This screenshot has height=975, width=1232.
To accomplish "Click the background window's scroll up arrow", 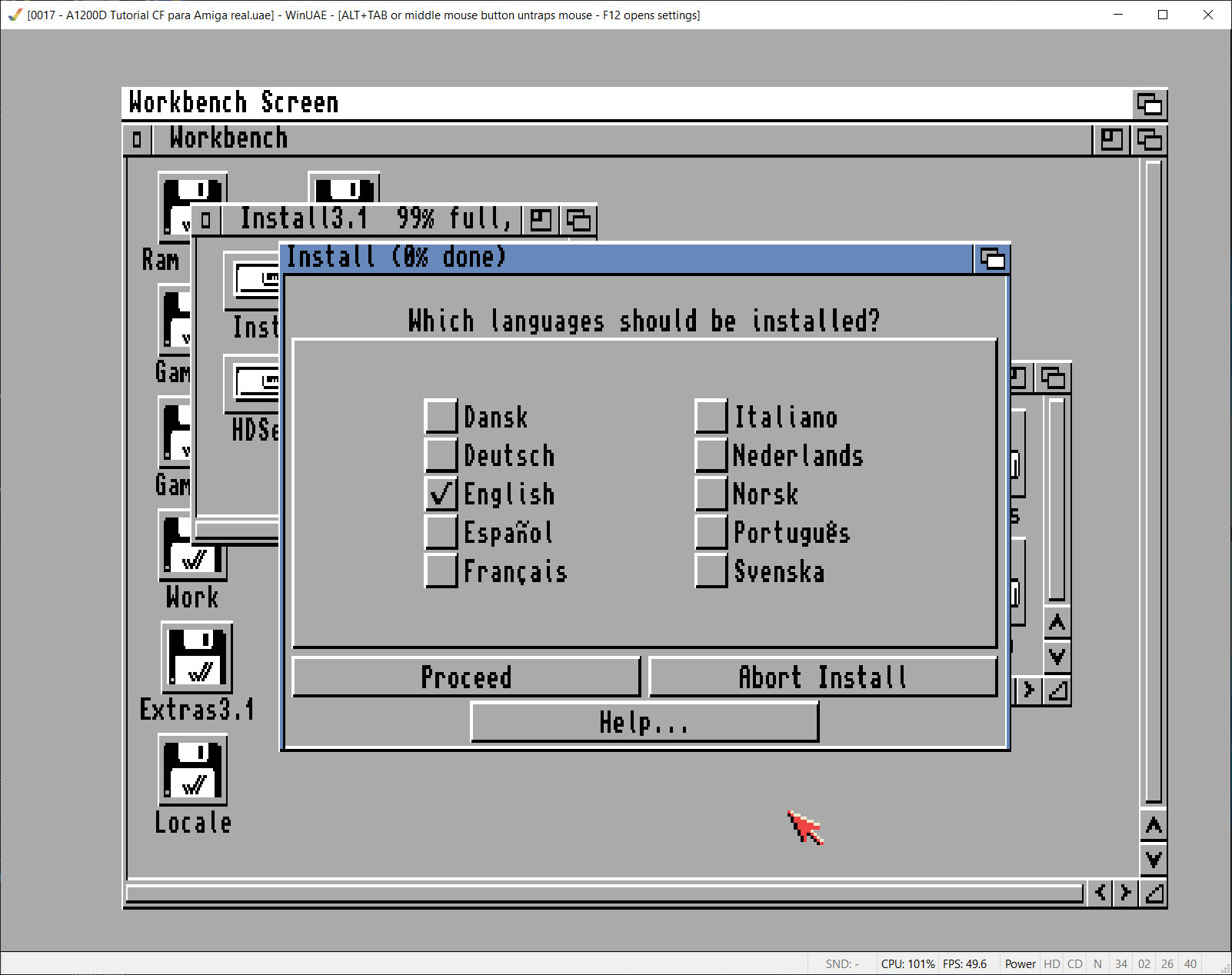I will pos(1057,623).
